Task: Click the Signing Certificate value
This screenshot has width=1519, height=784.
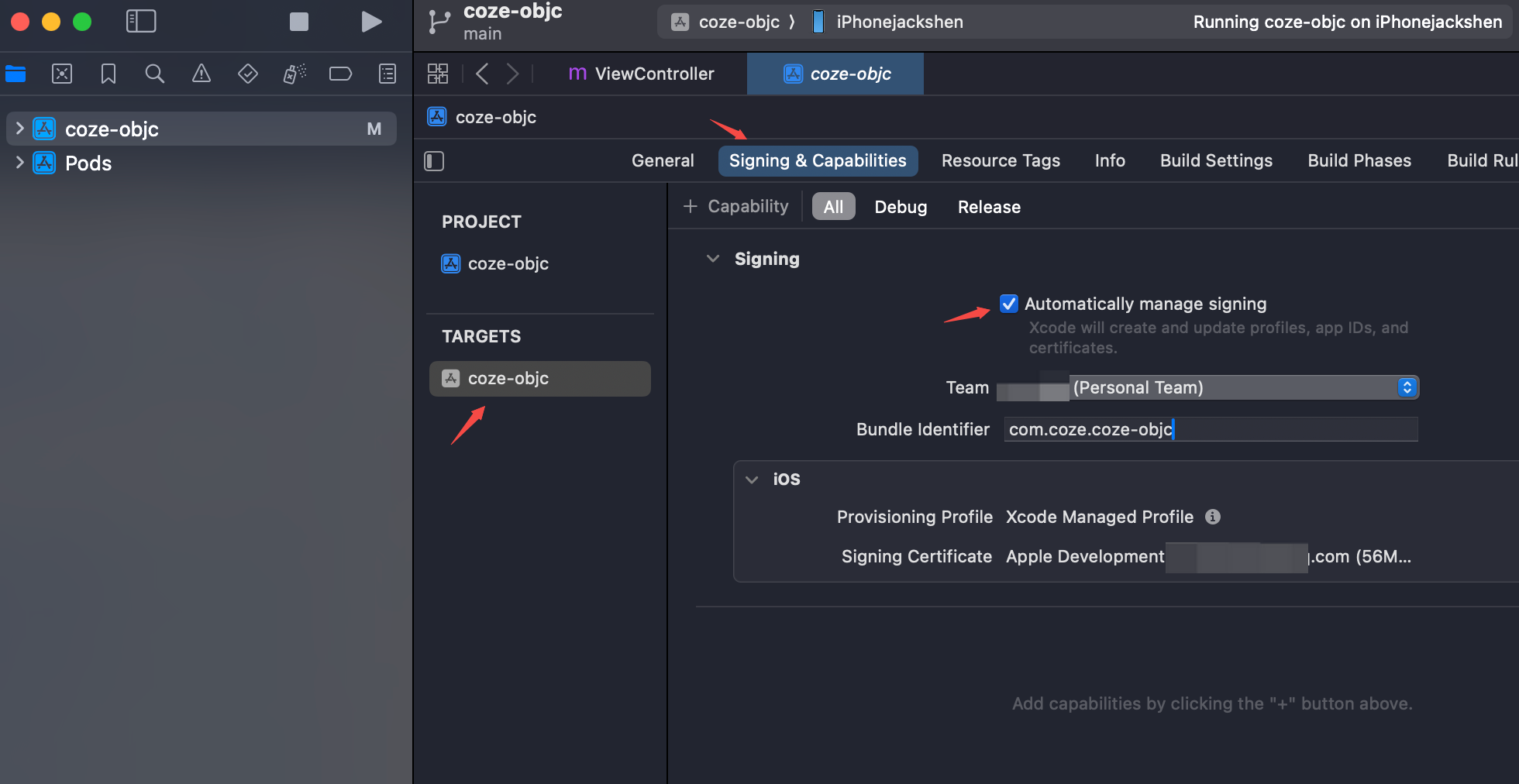Action: pos(1208,556)
